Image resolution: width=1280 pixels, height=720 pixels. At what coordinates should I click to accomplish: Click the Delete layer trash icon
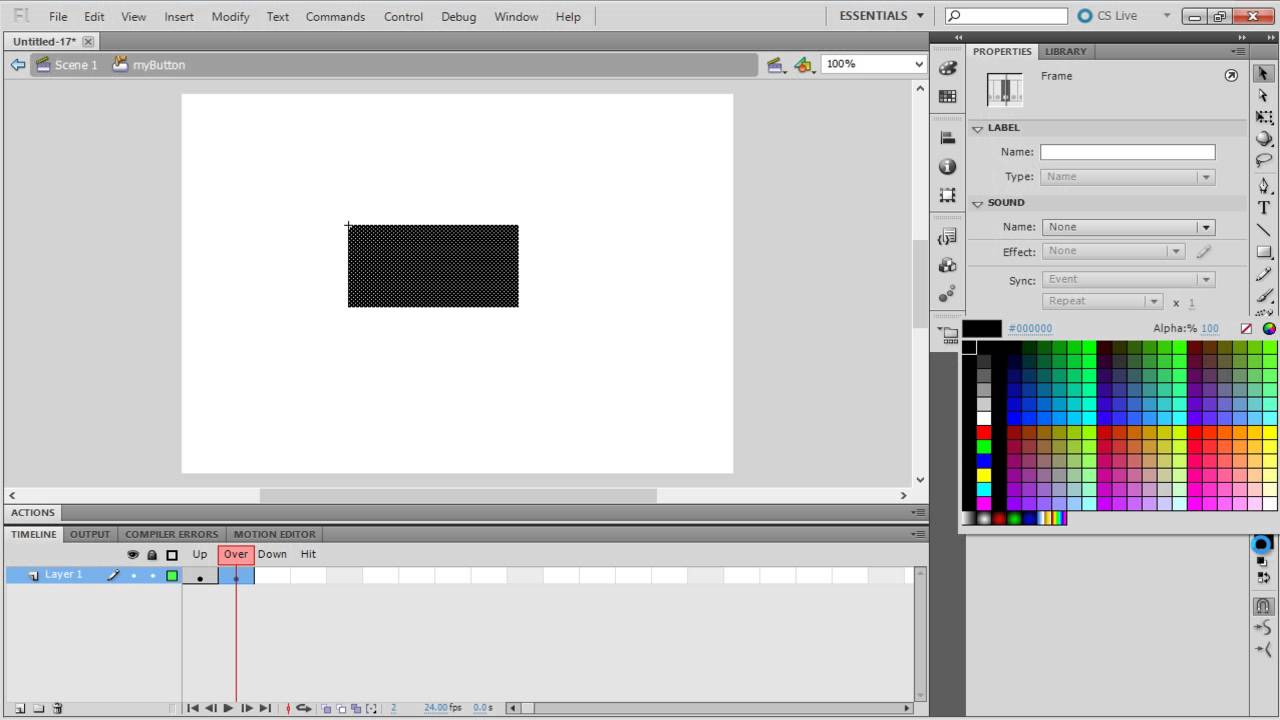click(x=57, y=708)
